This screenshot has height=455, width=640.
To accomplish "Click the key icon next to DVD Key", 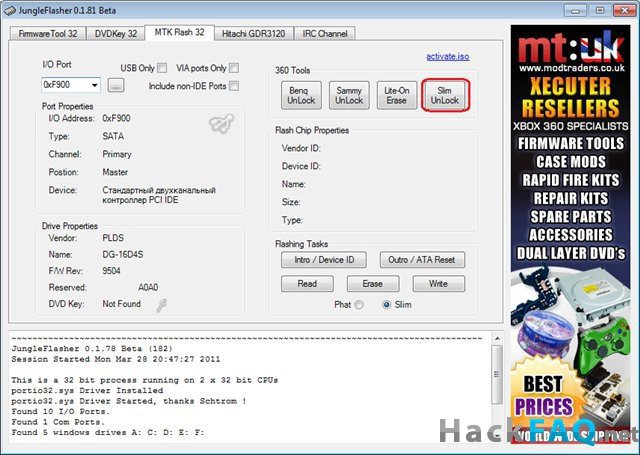I will pos(162,305).
